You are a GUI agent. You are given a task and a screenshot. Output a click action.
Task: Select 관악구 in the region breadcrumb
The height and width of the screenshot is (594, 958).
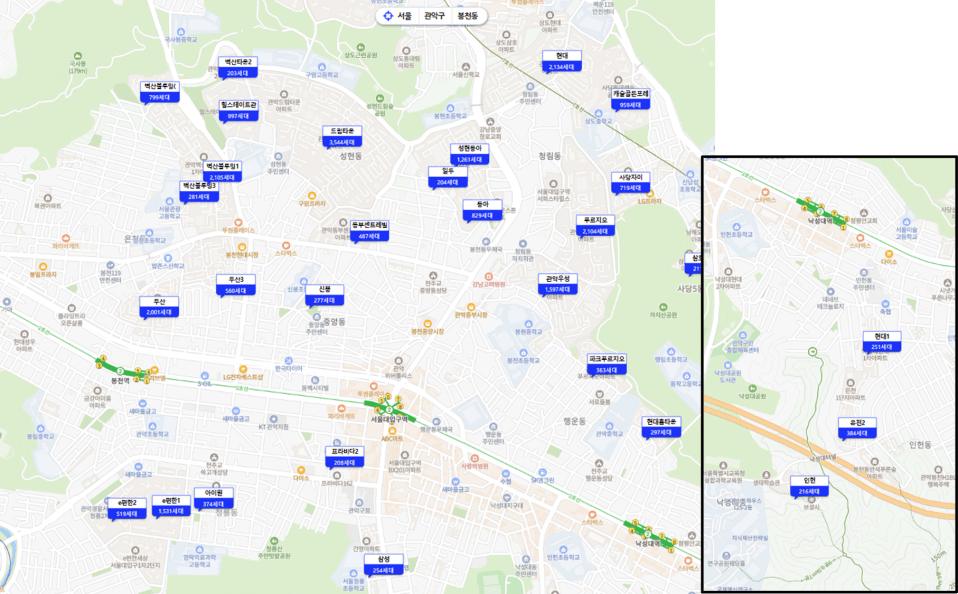[434, 16]
